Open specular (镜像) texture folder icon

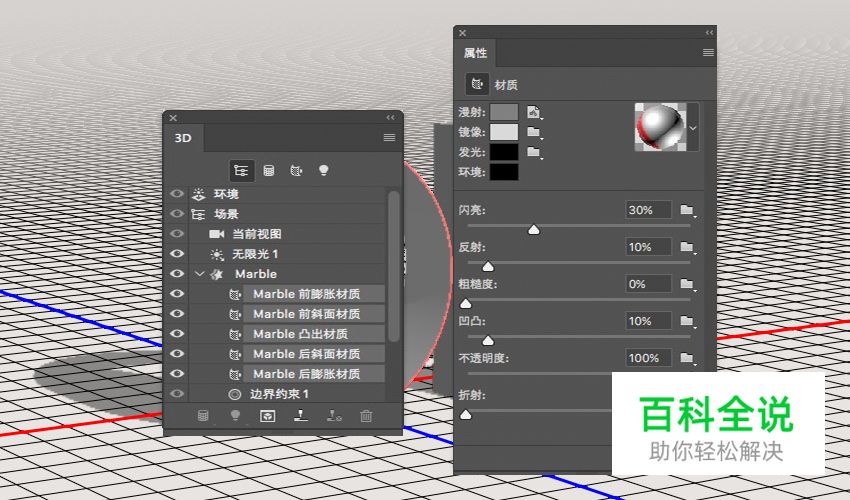(x=534, y=132)
